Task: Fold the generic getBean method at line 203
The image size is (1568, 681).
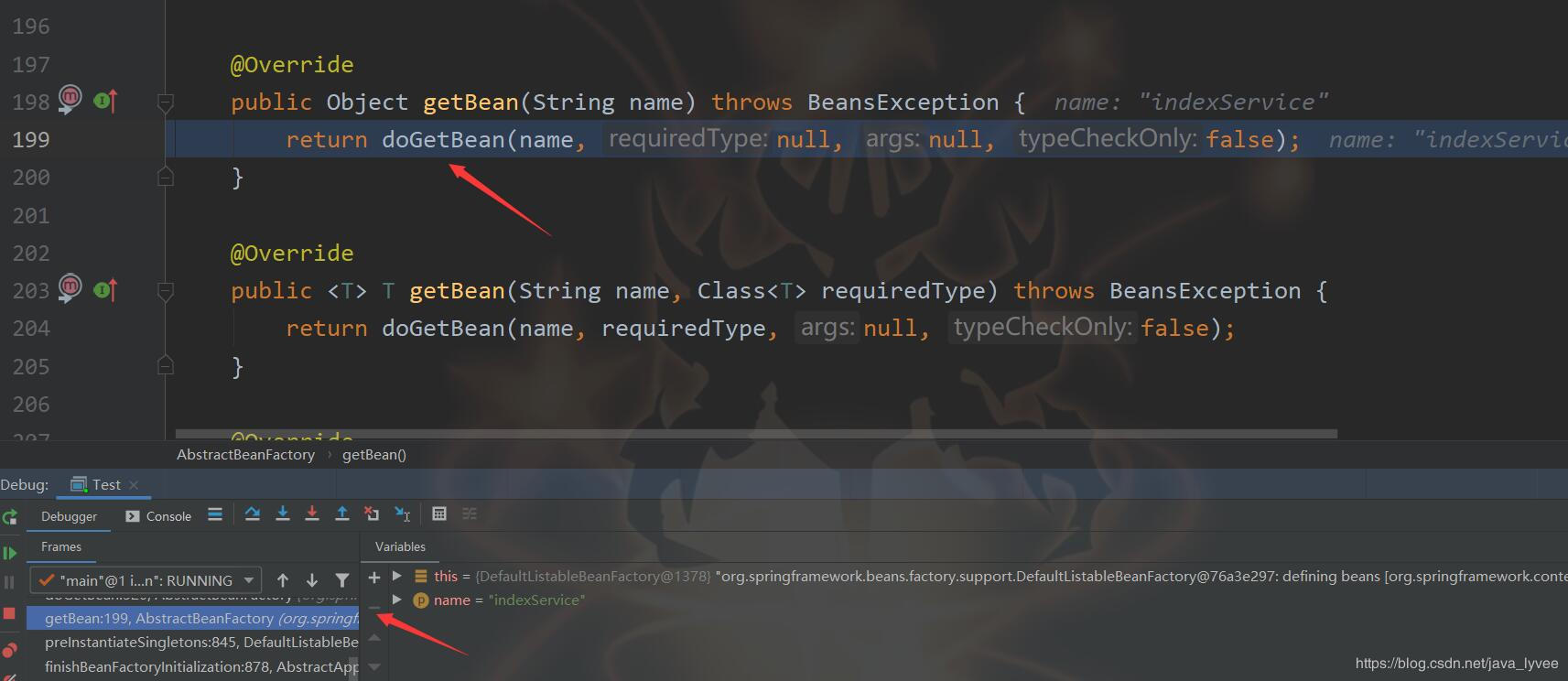Action: tap(166, 291)
